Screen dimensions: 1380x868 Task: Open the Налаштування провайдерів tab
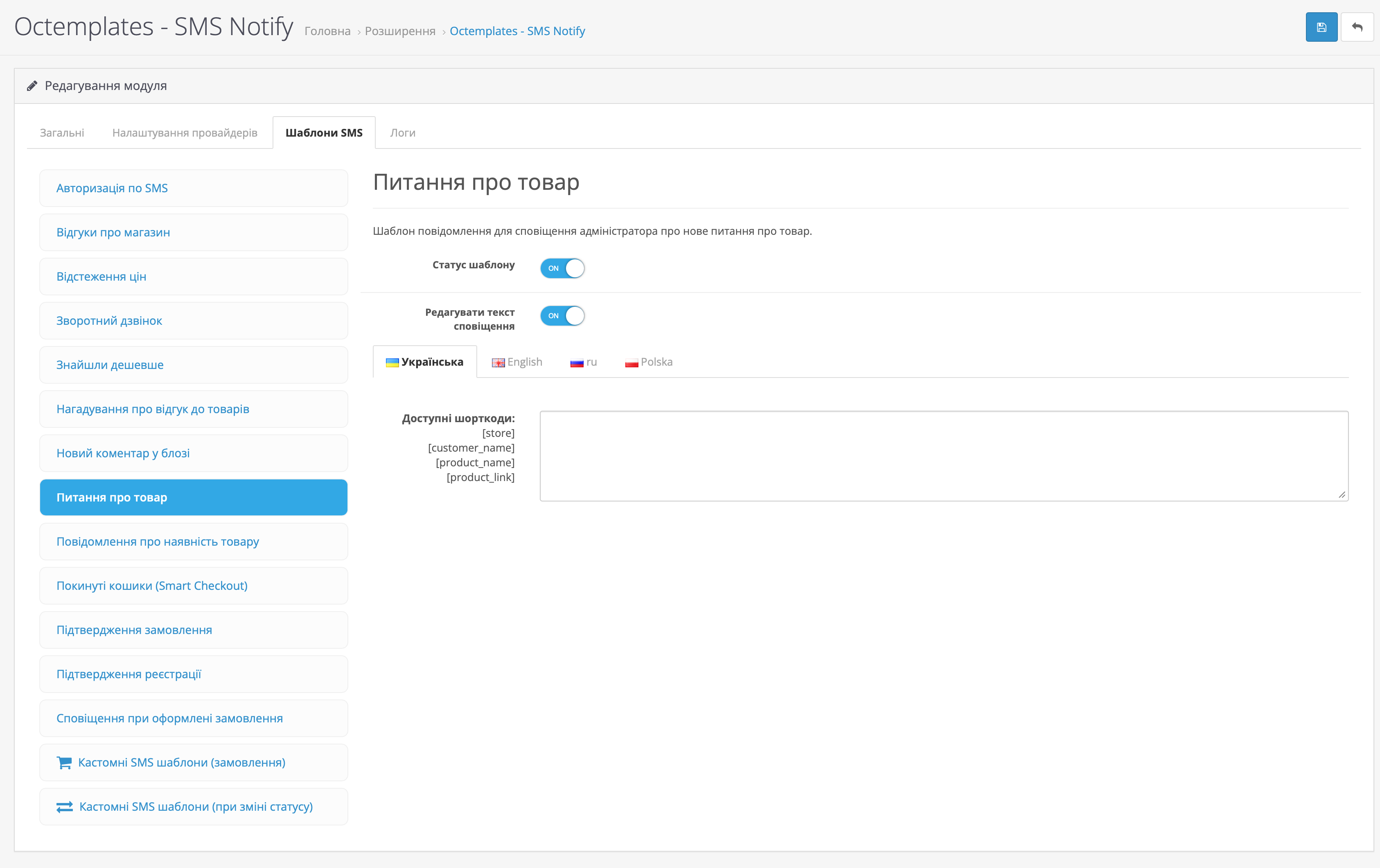coord(185,133)
